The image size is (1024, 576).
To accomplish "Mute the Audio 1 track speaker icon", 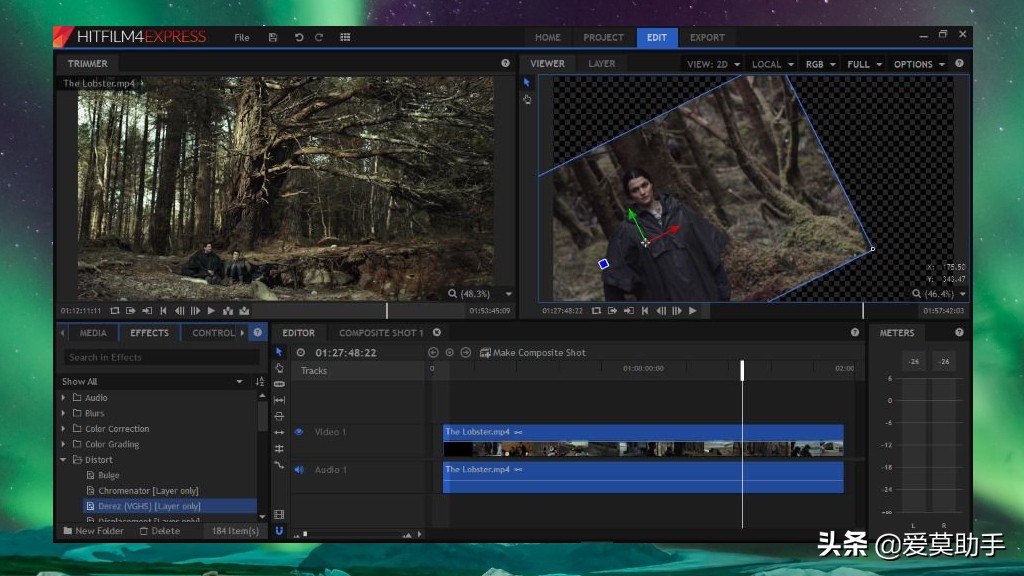I will (x=298, y=470).
